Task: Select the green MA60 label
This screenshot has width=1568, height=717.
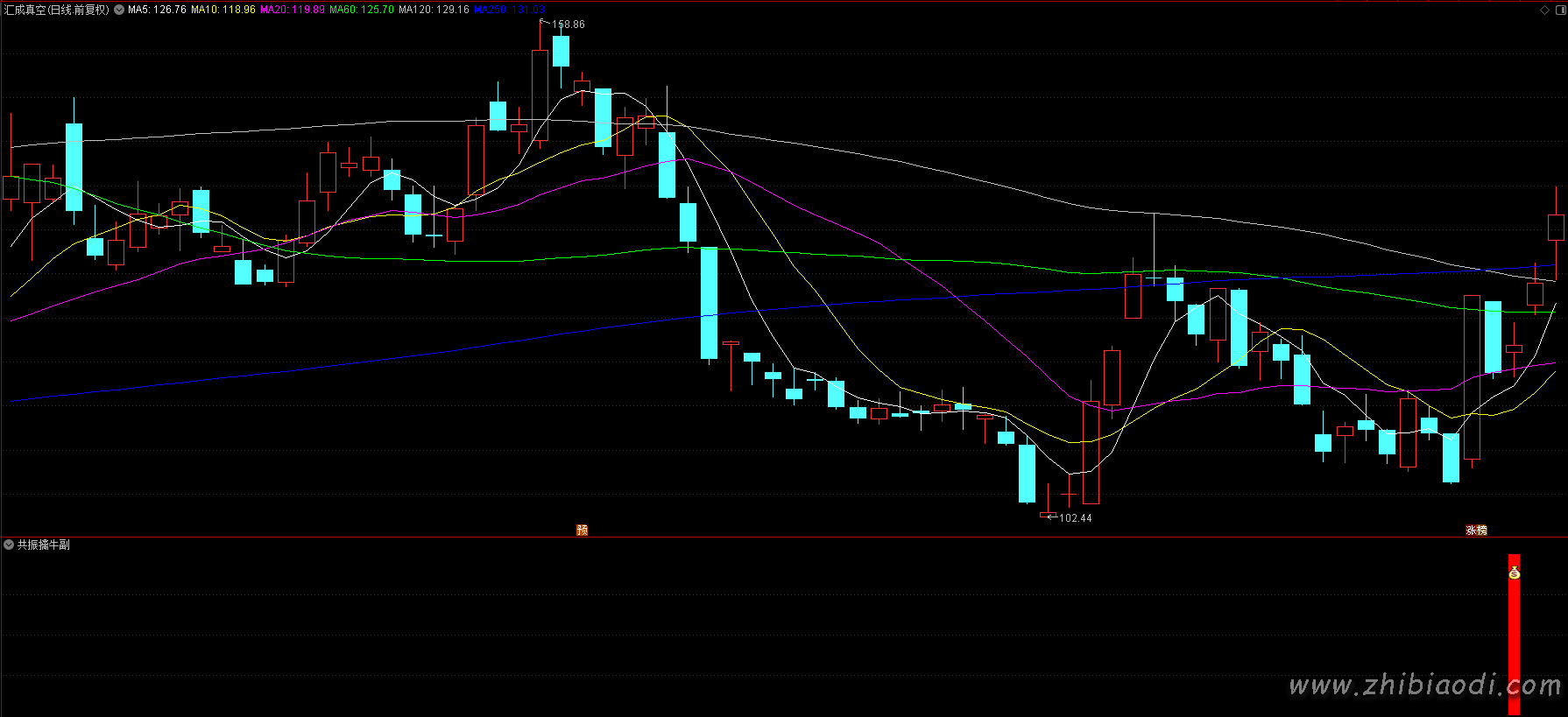Action: (x=361, y=10)
